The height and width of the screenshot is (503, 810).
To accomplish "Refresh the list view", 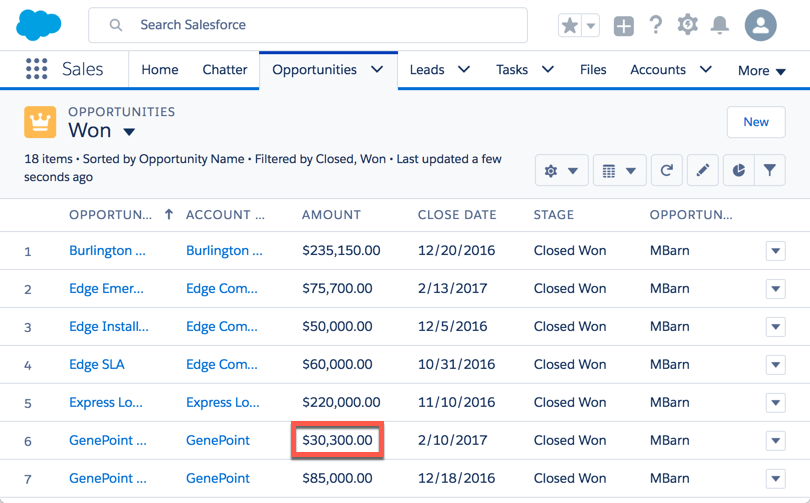I will tap(666, 170).
